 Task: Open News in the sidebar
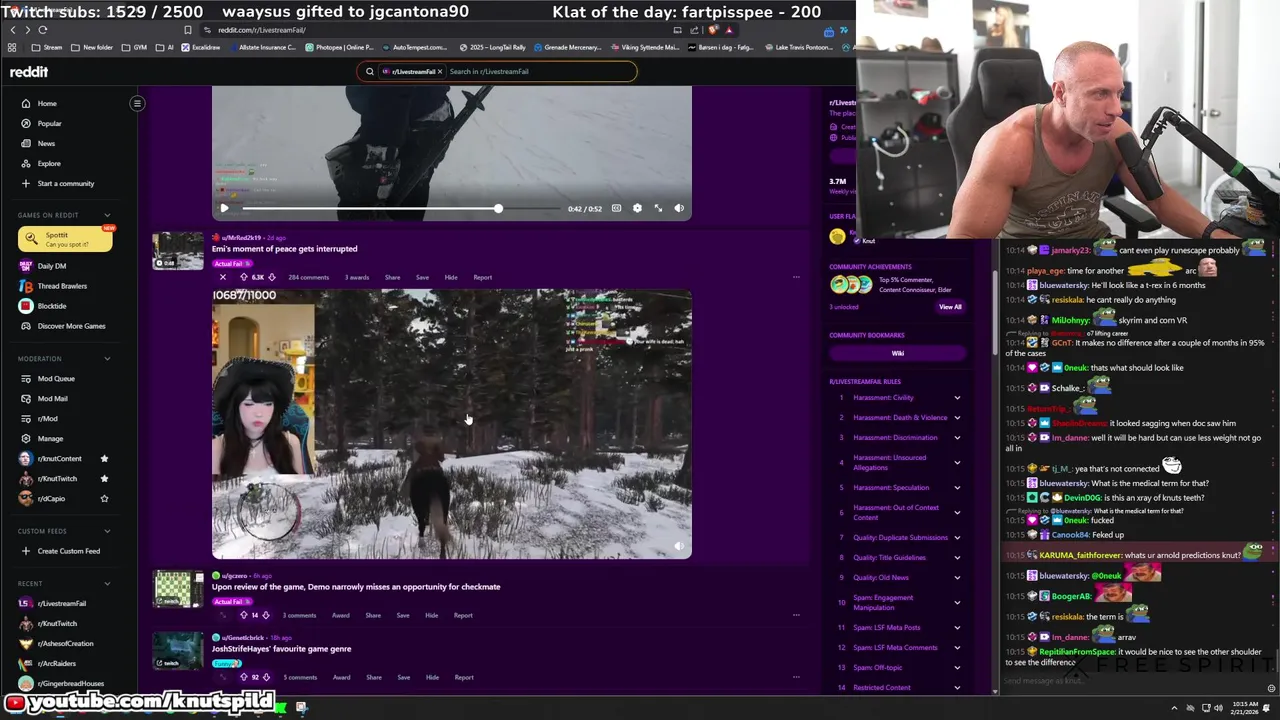46,144
